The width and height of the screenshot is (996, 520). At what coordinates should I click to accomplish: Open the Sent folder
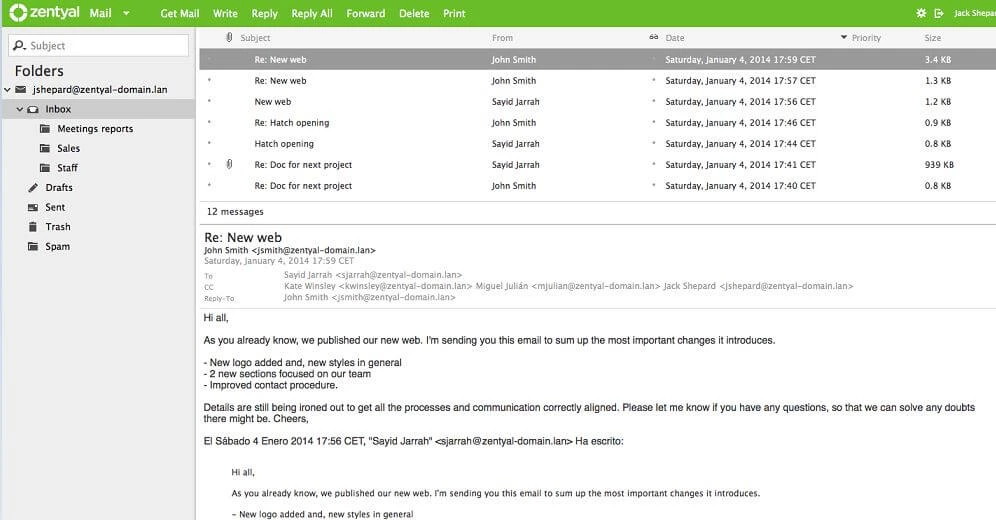[x=55, y=208]
